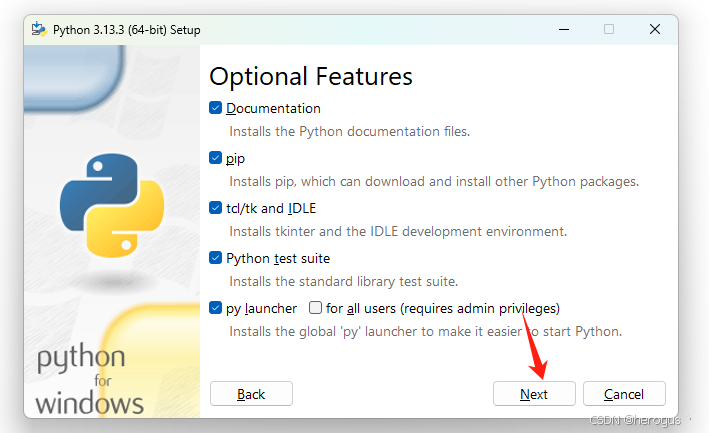Minimize the Python Setup window
The width and height of the screenshot is (709, 433).
[x=564, y=29]
